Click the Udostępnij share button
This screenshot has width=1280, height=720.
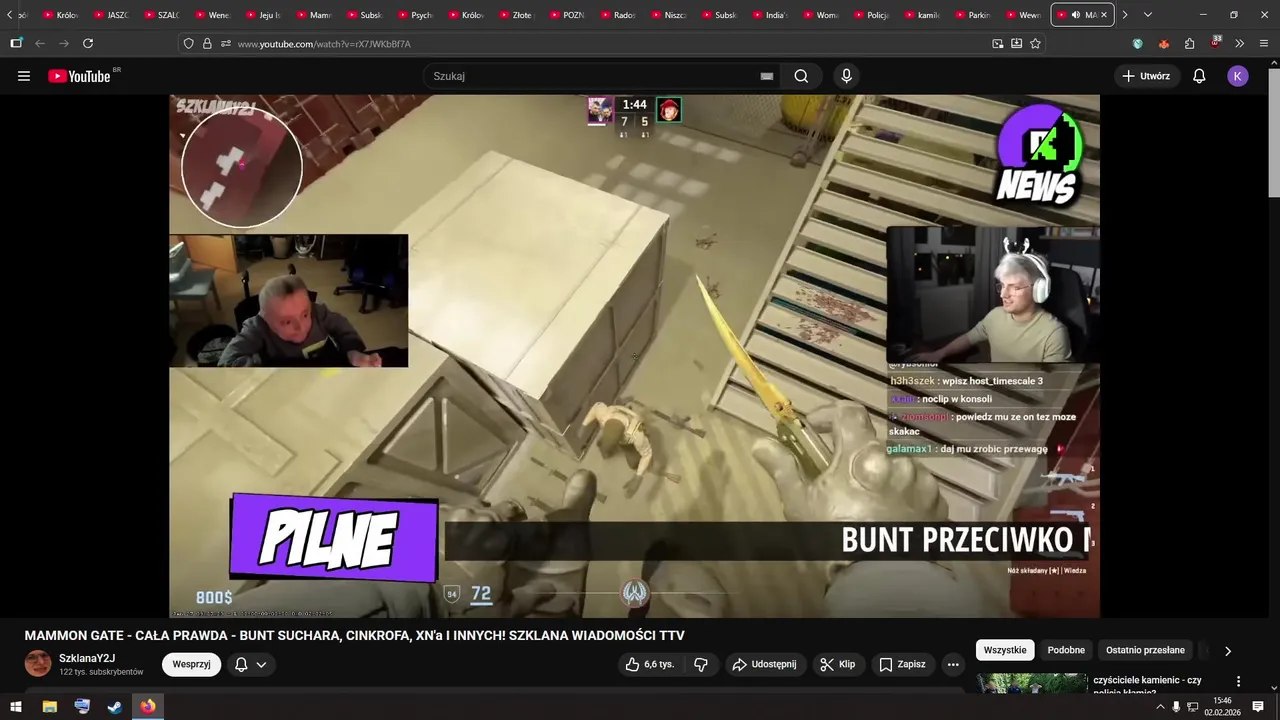(764, 664)
